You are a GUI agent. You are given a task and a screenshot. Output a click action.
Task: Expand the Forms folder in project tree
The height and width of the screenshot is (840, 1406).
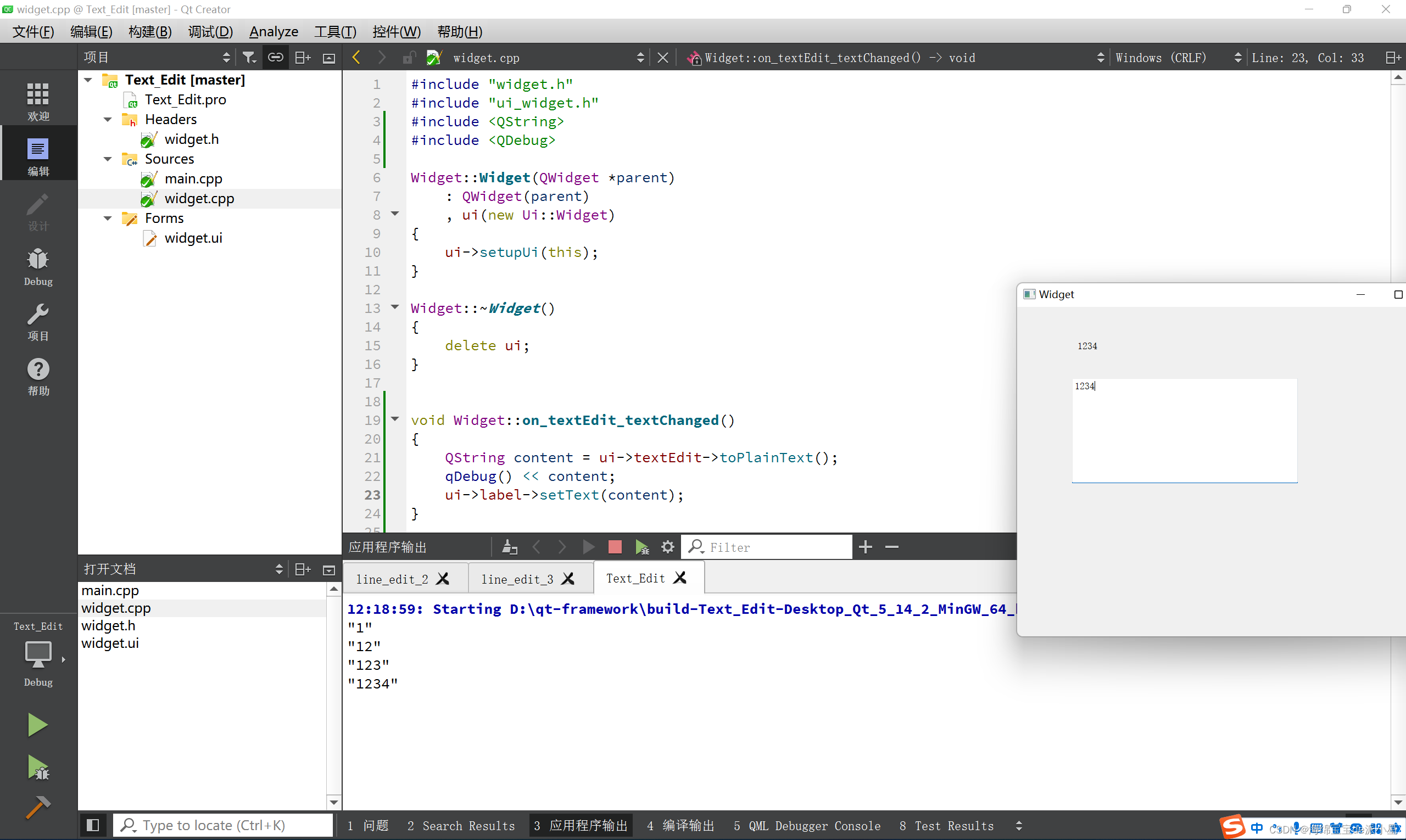pyautogui.click(x=107, y=218)
